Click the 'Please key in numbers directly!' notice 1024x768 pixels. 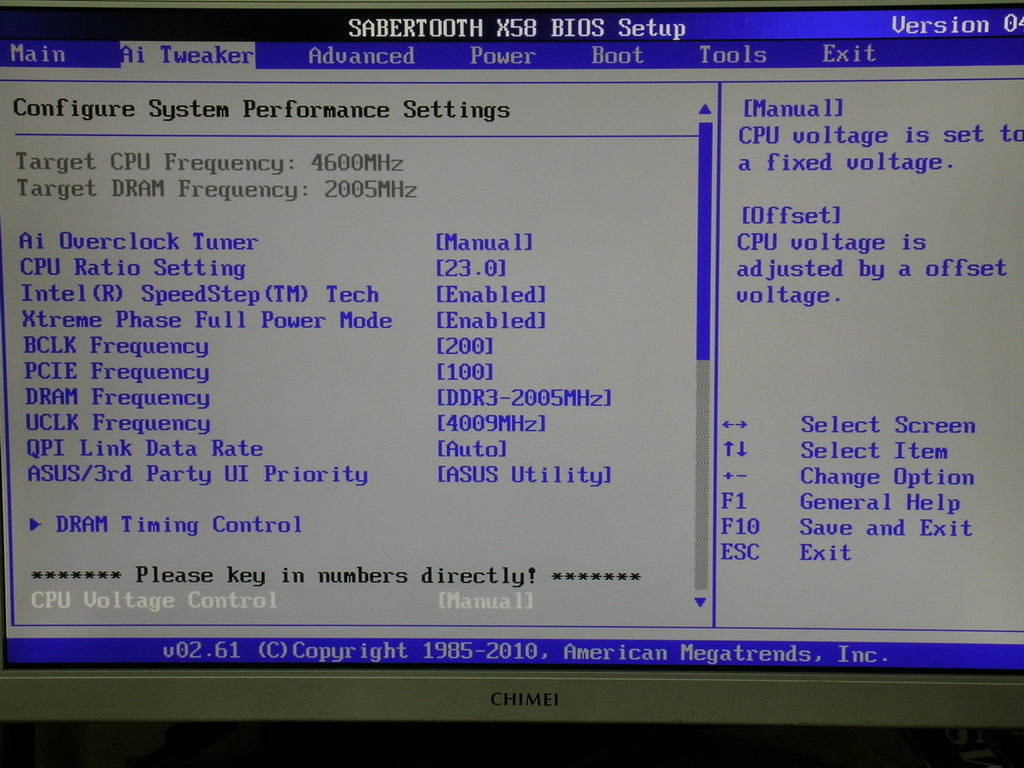click(x=336, y=575)
